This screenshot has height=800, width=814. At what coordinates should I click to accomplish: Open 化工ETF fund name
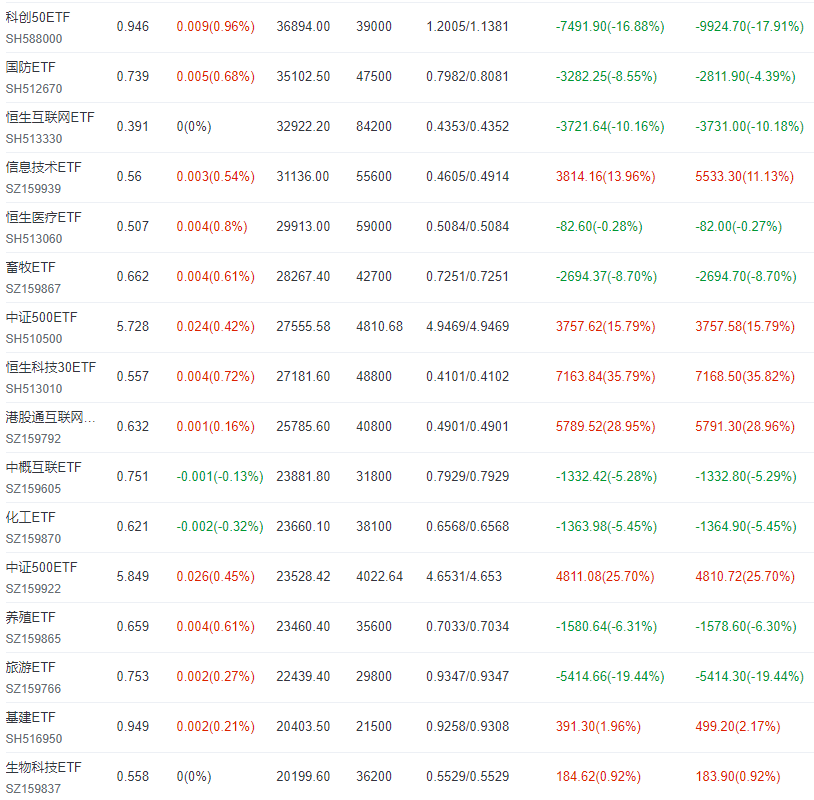point(30,517)
